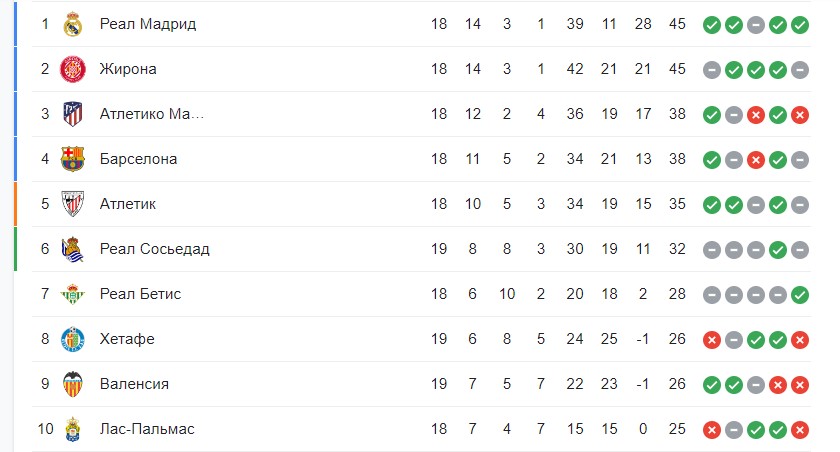Click the Valencia club crest
The height and width of the screenshot is (452, 840).
tap(72, 384)
